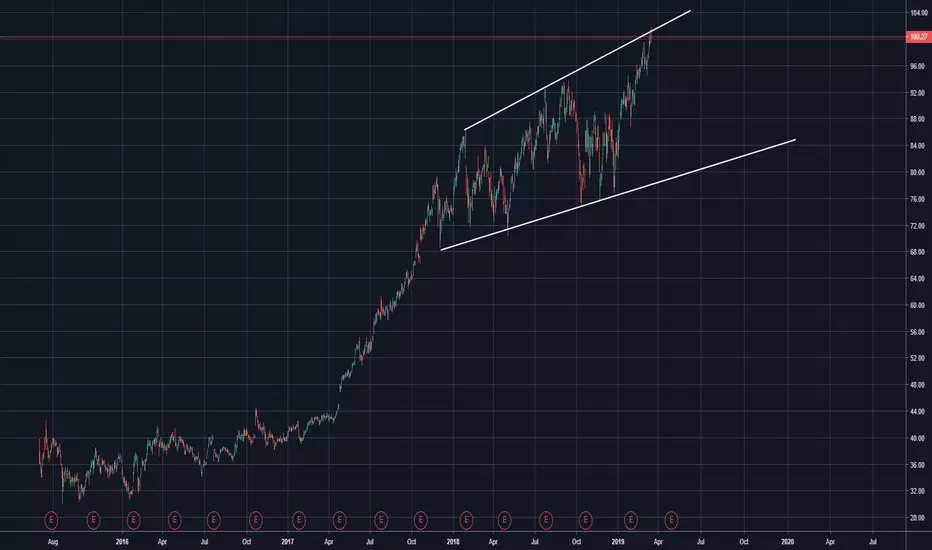Click the 40.00 price axis label
Viewport: 932px width, 550px height.
(x=917, y=438)
